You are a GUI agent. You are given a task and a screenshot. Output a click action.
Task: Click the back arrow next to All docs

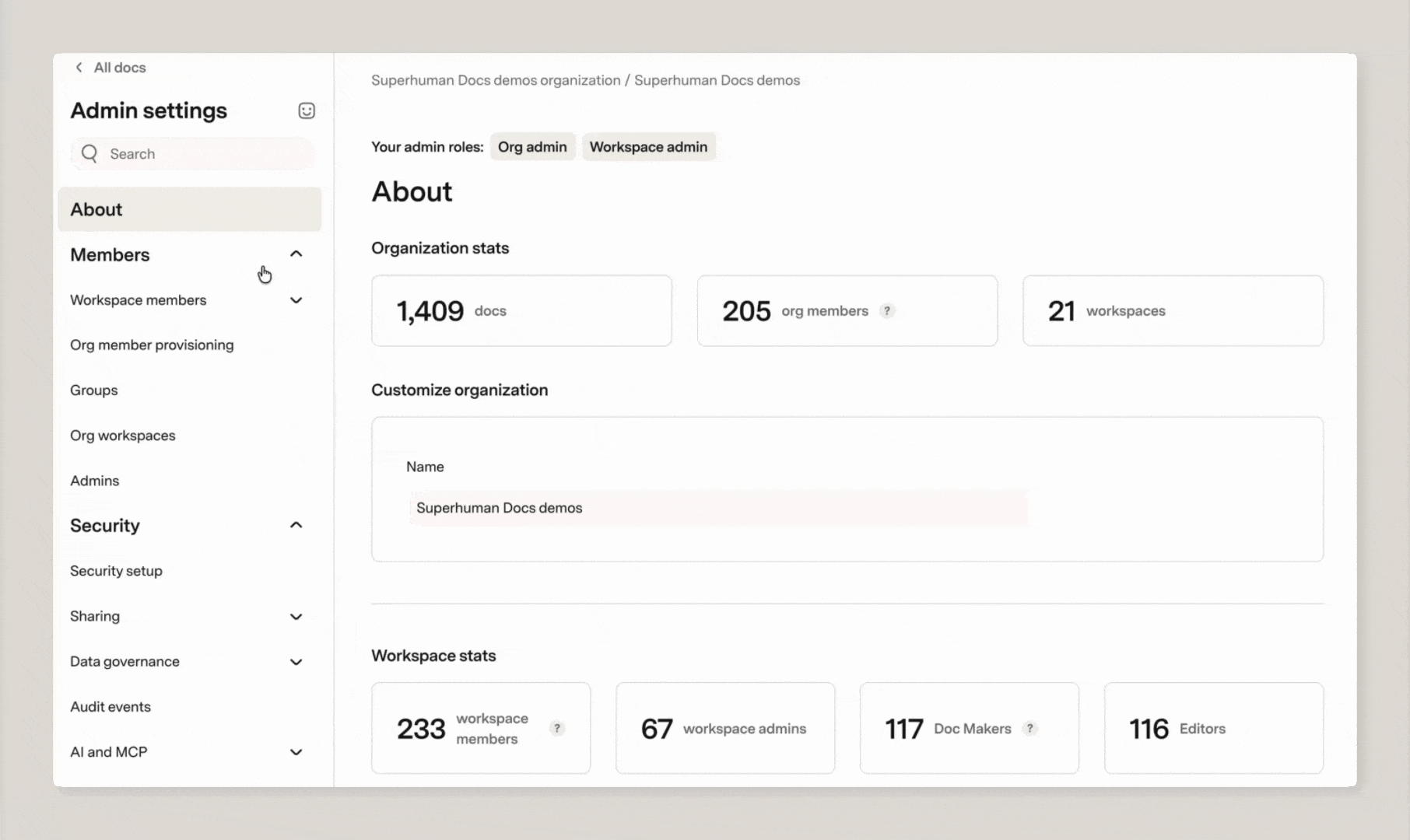pos(79,68)
